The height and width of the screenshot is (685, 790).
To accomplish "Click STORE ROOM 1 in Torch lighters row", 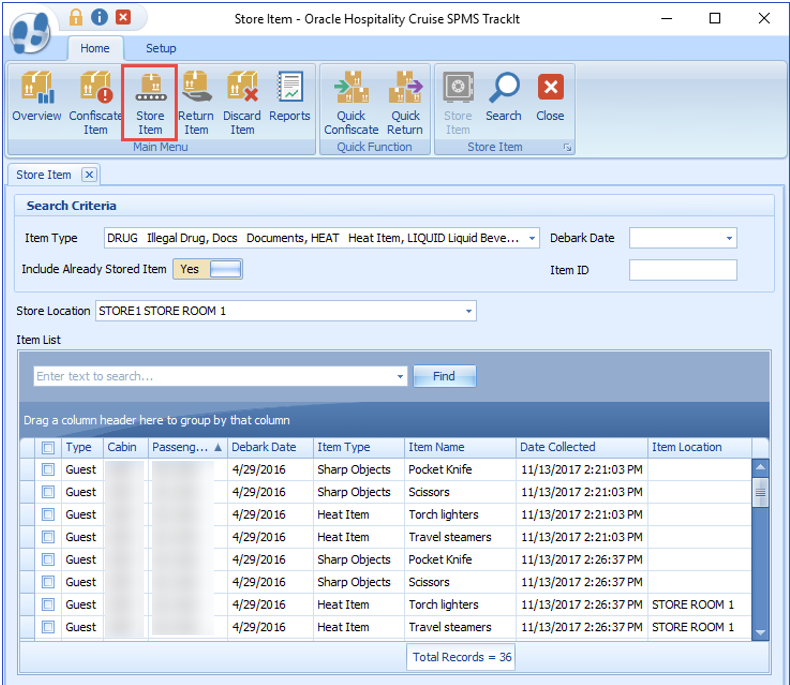I will point(693,604).
